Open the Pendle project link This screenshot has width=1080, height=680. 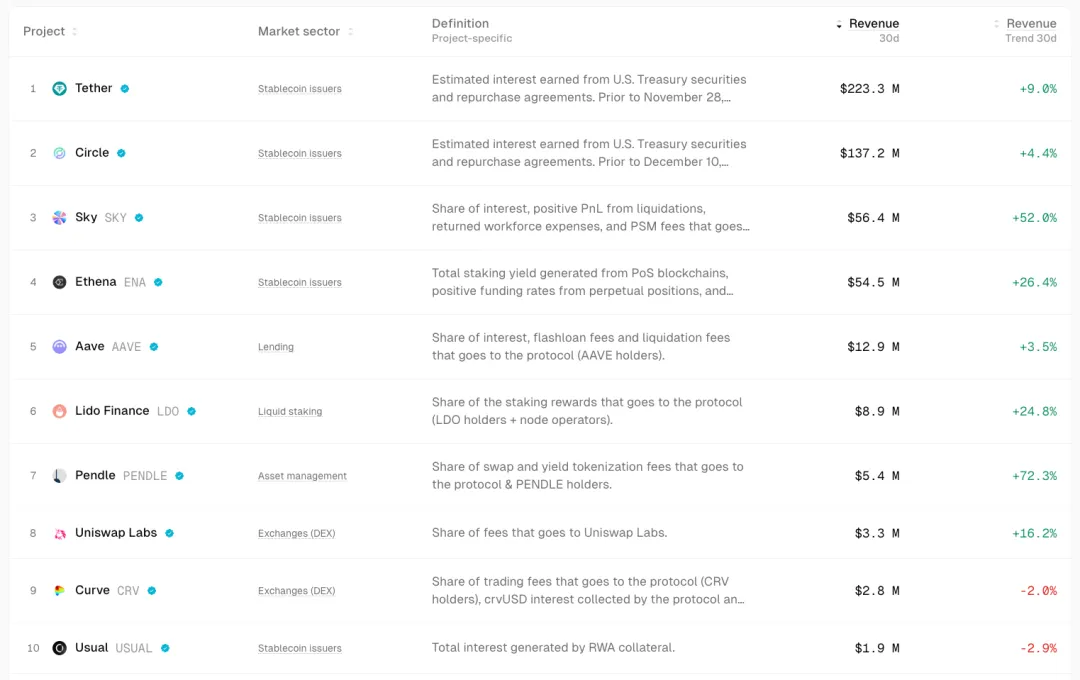95,476
